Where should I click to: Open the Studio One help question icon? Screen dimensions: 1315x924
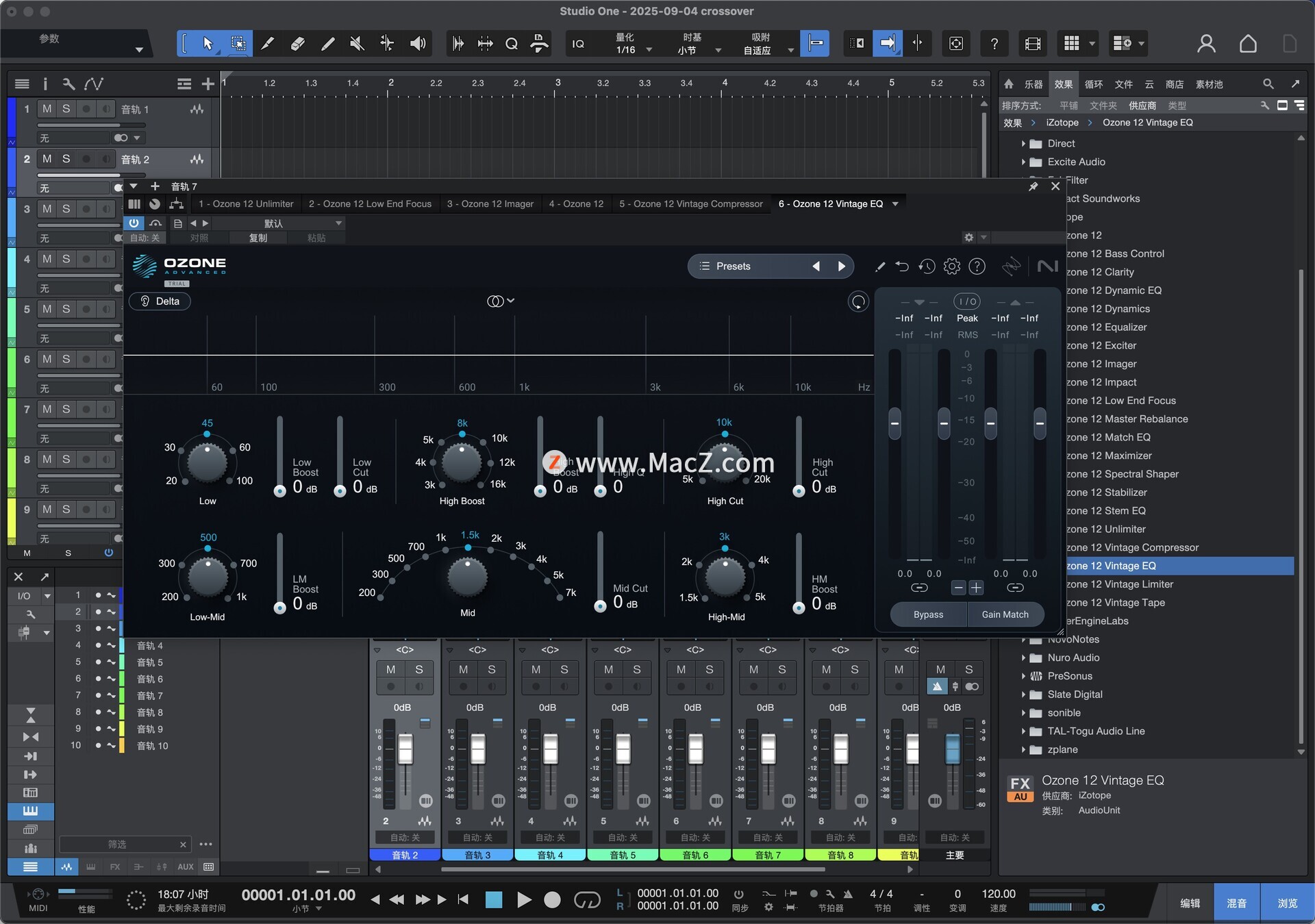[994, 44]
